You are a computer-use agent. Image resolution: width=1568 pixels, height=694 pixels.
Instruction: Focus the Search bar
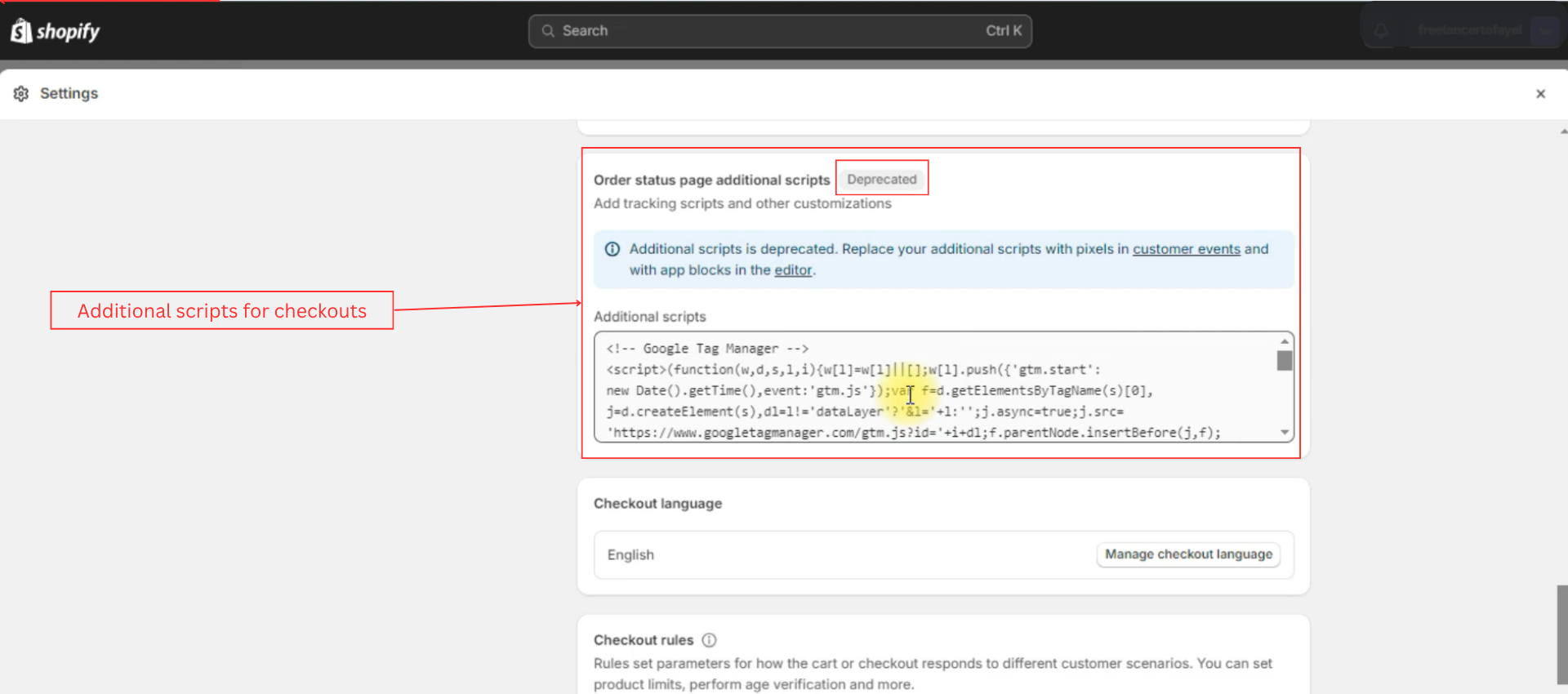780,31
